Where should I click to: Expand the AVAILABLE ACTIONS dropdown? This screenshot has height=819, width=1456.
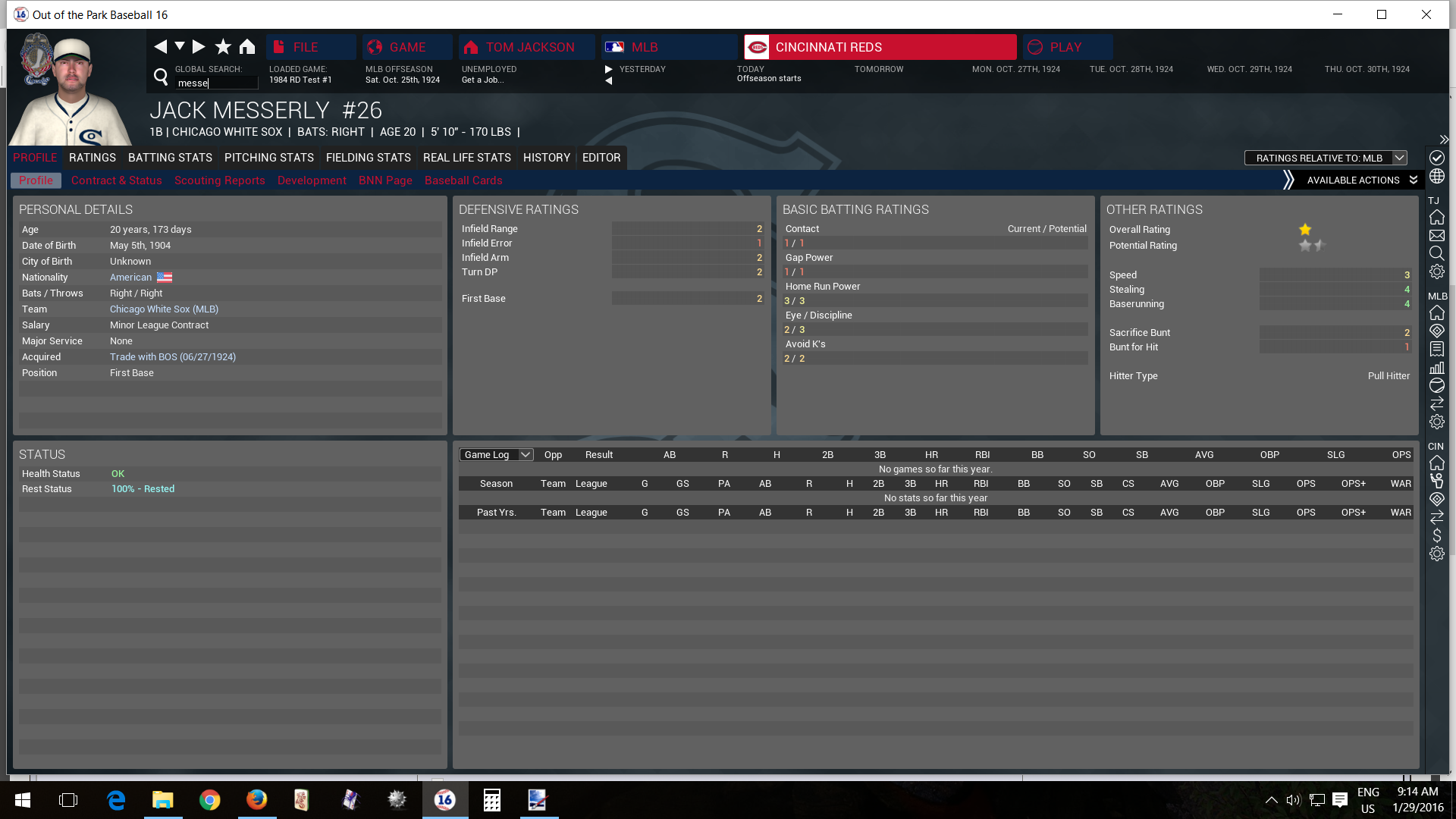tap(1362, 180)
